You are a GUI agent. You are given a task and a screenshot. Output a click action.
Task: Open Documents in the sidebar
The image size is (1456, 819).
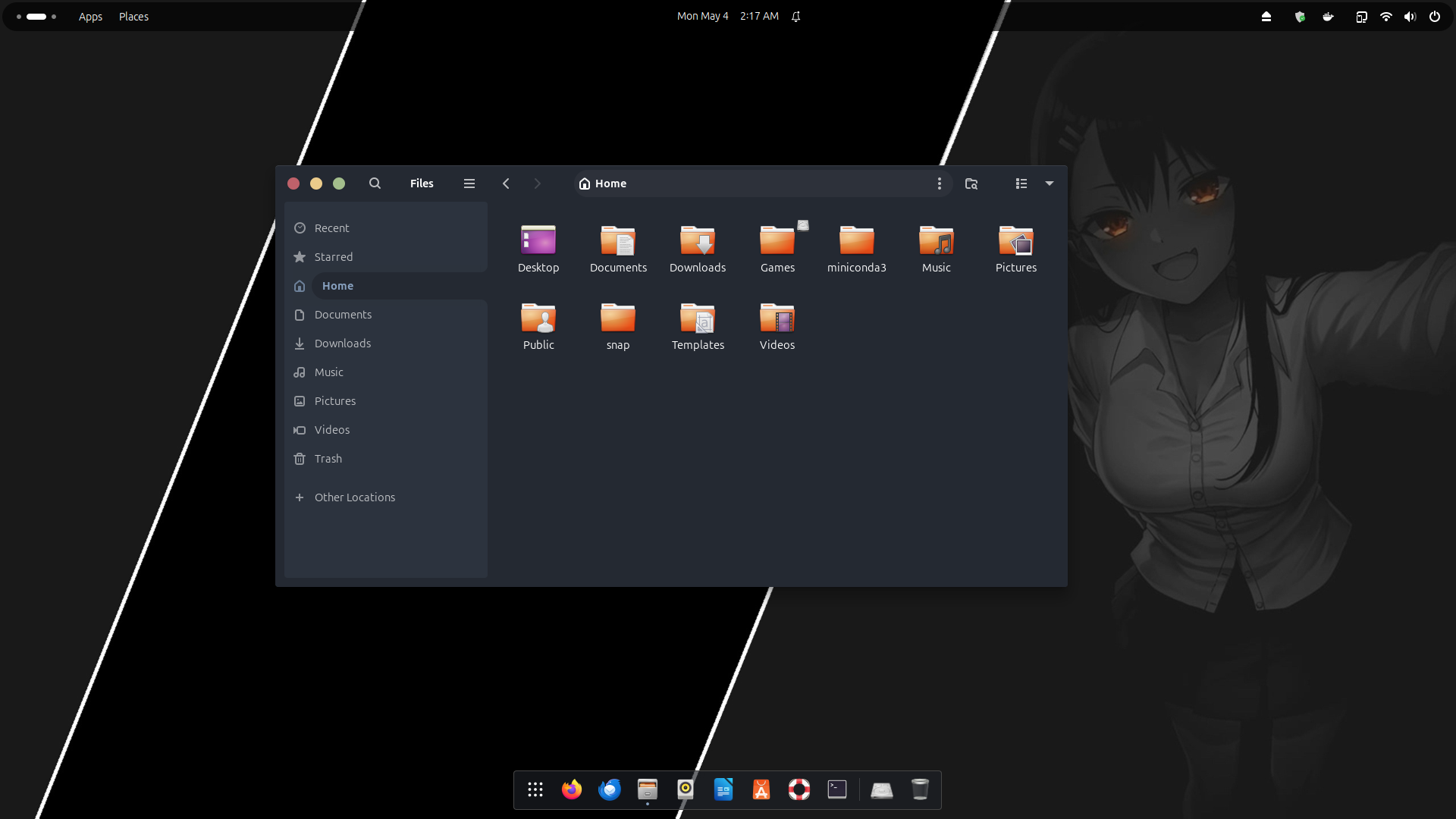(x=386, y=315)
